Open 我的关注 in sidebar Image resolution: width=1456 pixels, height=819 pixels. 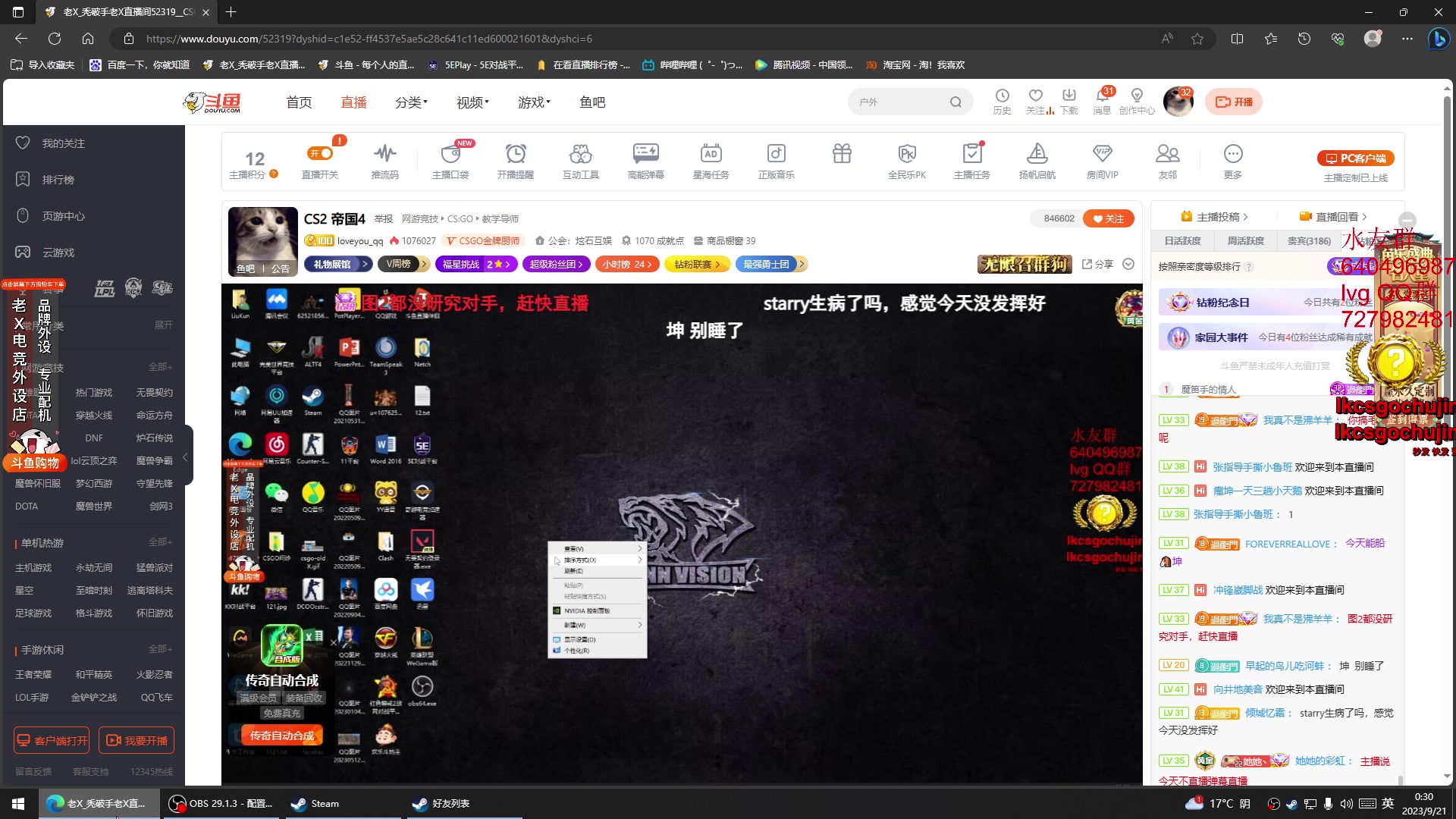(x=63, y=143)
